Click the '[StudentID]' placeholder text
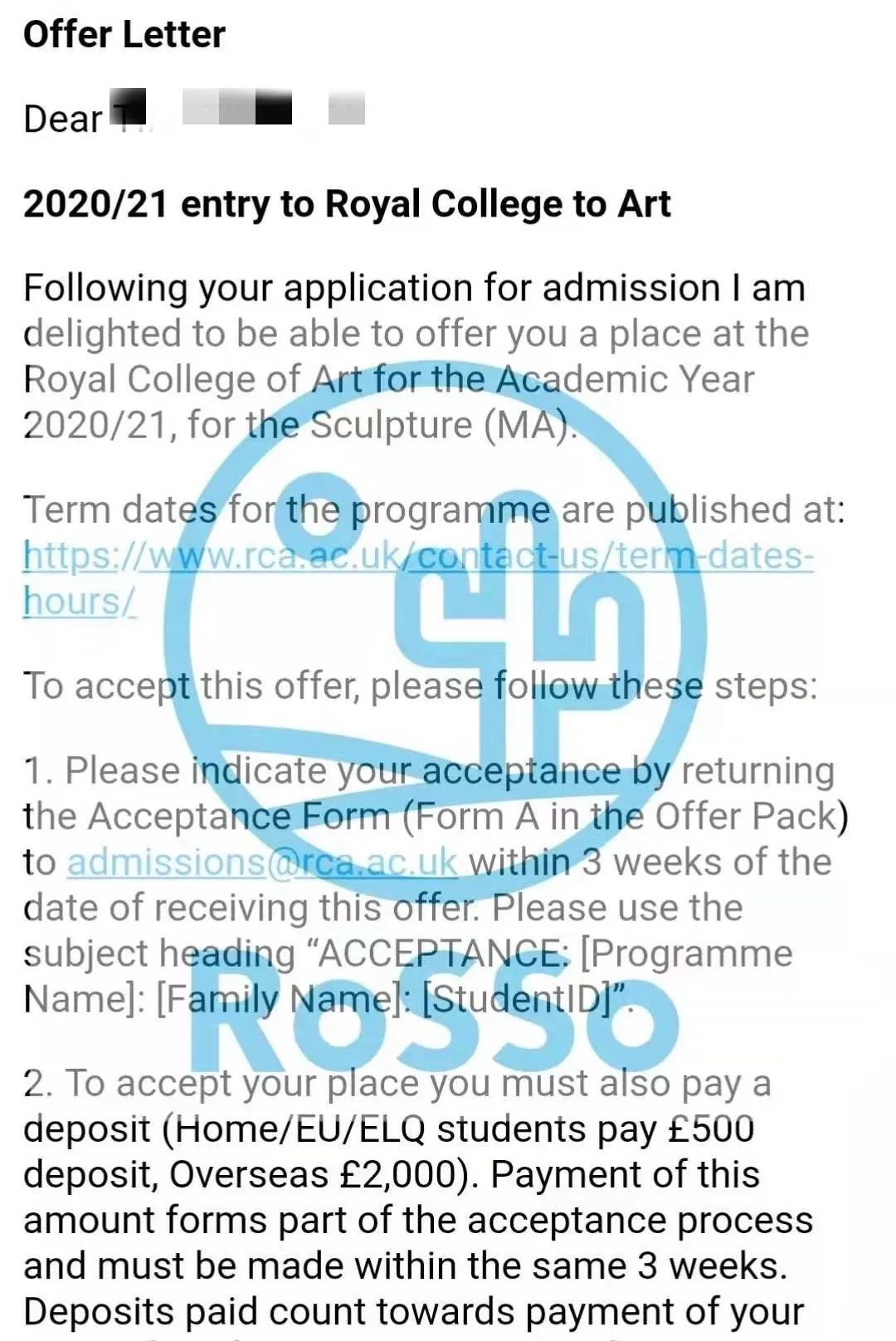 (x=528, y=999)
